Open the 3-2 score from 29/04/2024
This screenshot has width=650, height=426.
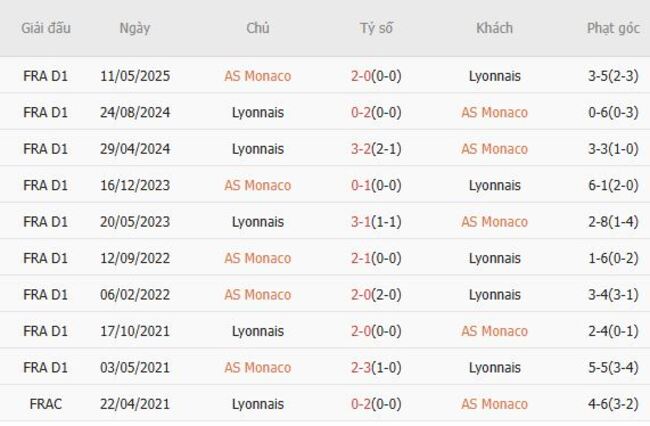coord(364,149)
